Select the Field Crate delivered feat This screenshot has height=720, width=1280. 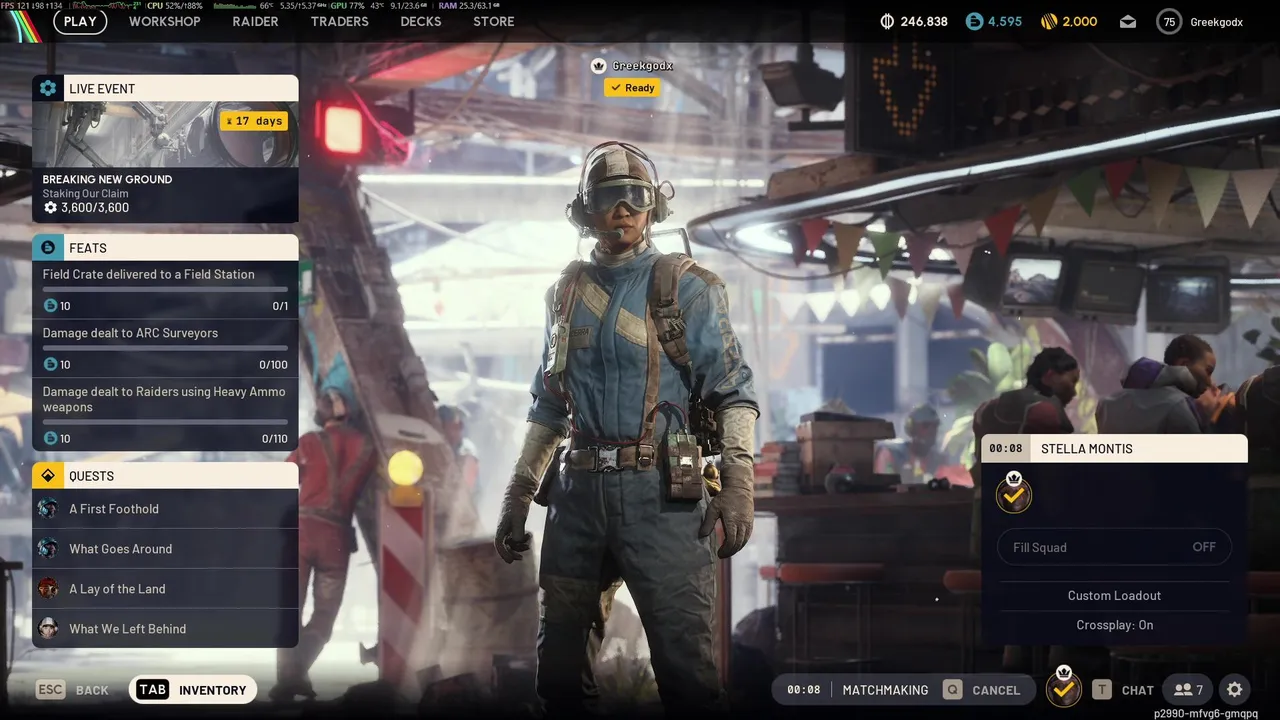coord(165,290)
